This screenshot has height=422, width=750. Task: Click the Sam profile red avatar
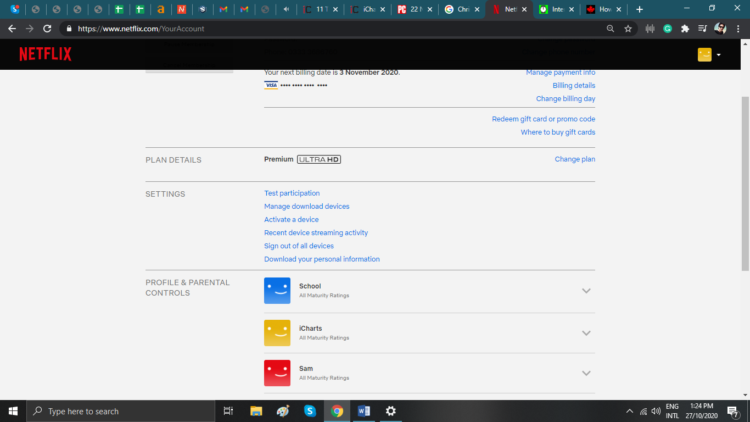pyautogui.click(x=277, y=373)
